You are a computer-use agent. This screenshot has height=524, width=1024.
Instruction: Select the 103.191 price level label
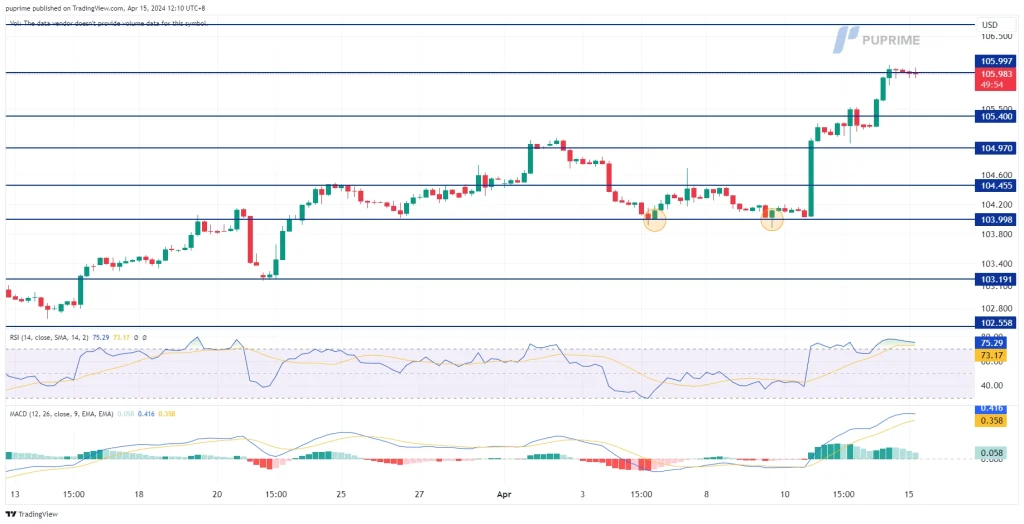pos(996,280)
